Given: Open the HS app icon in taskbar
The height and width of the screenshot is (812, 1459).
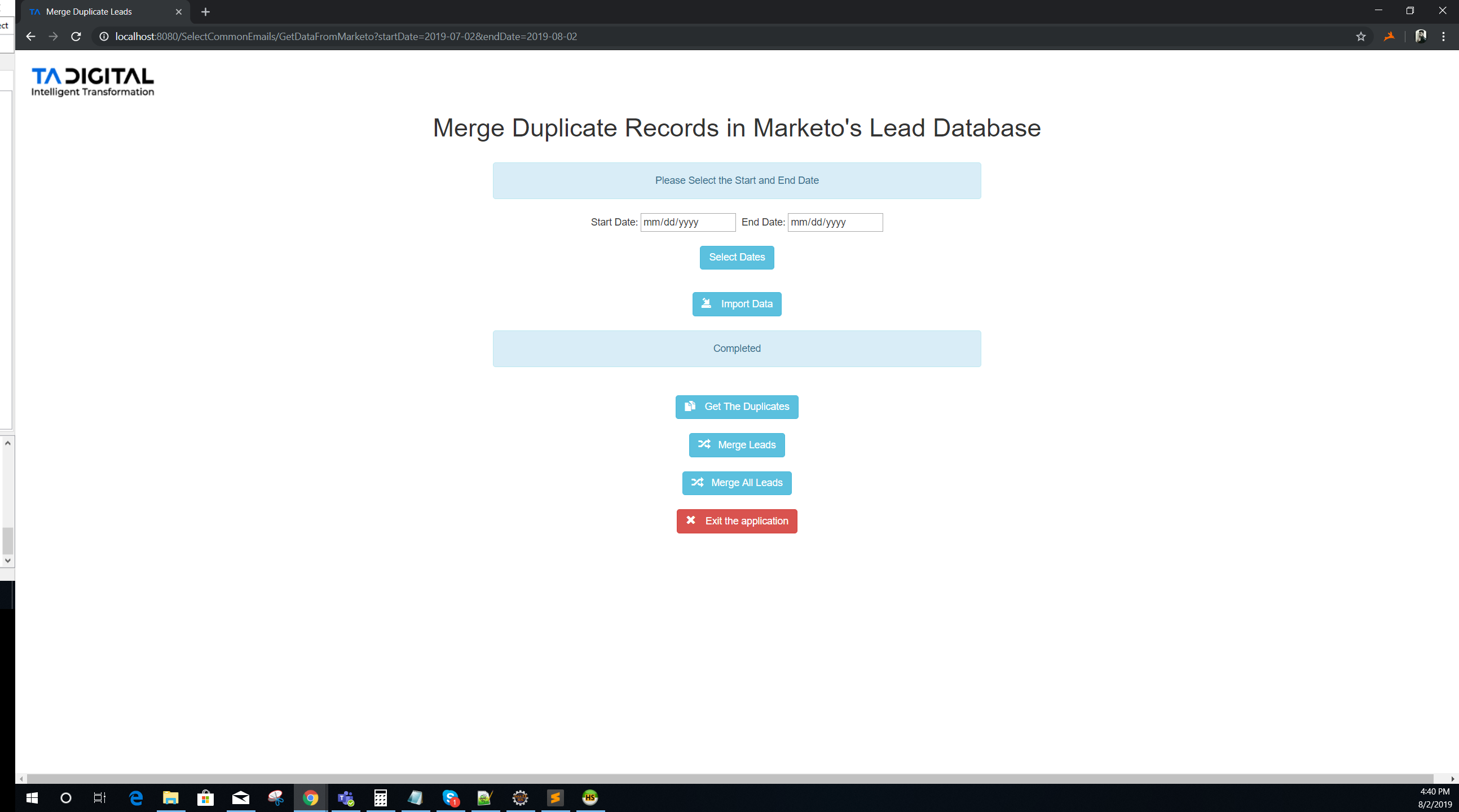Looking at the screenshot, I should tap(590, 797).
